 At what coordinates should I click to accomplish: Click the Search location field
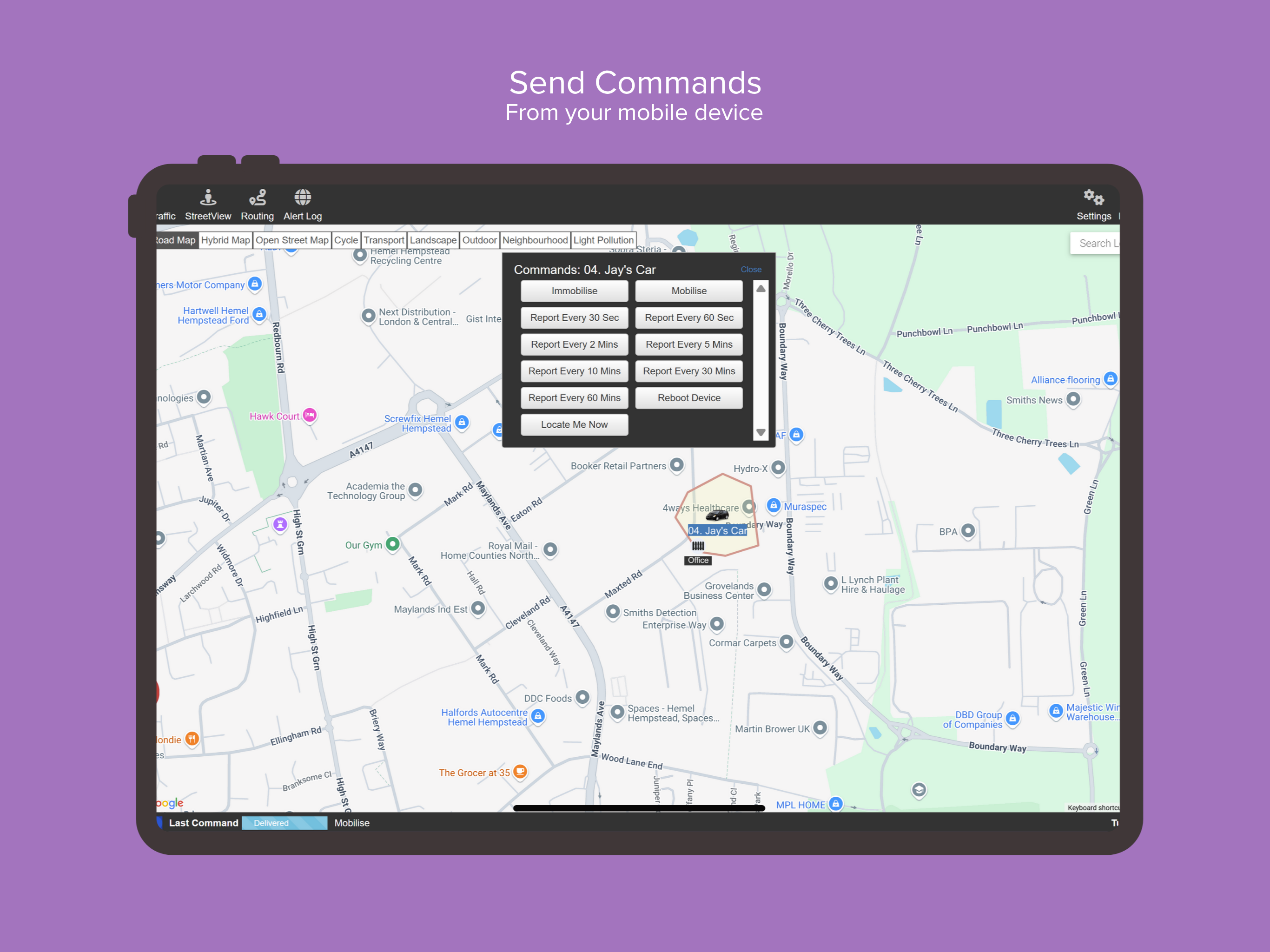(x=1095, y=244)
